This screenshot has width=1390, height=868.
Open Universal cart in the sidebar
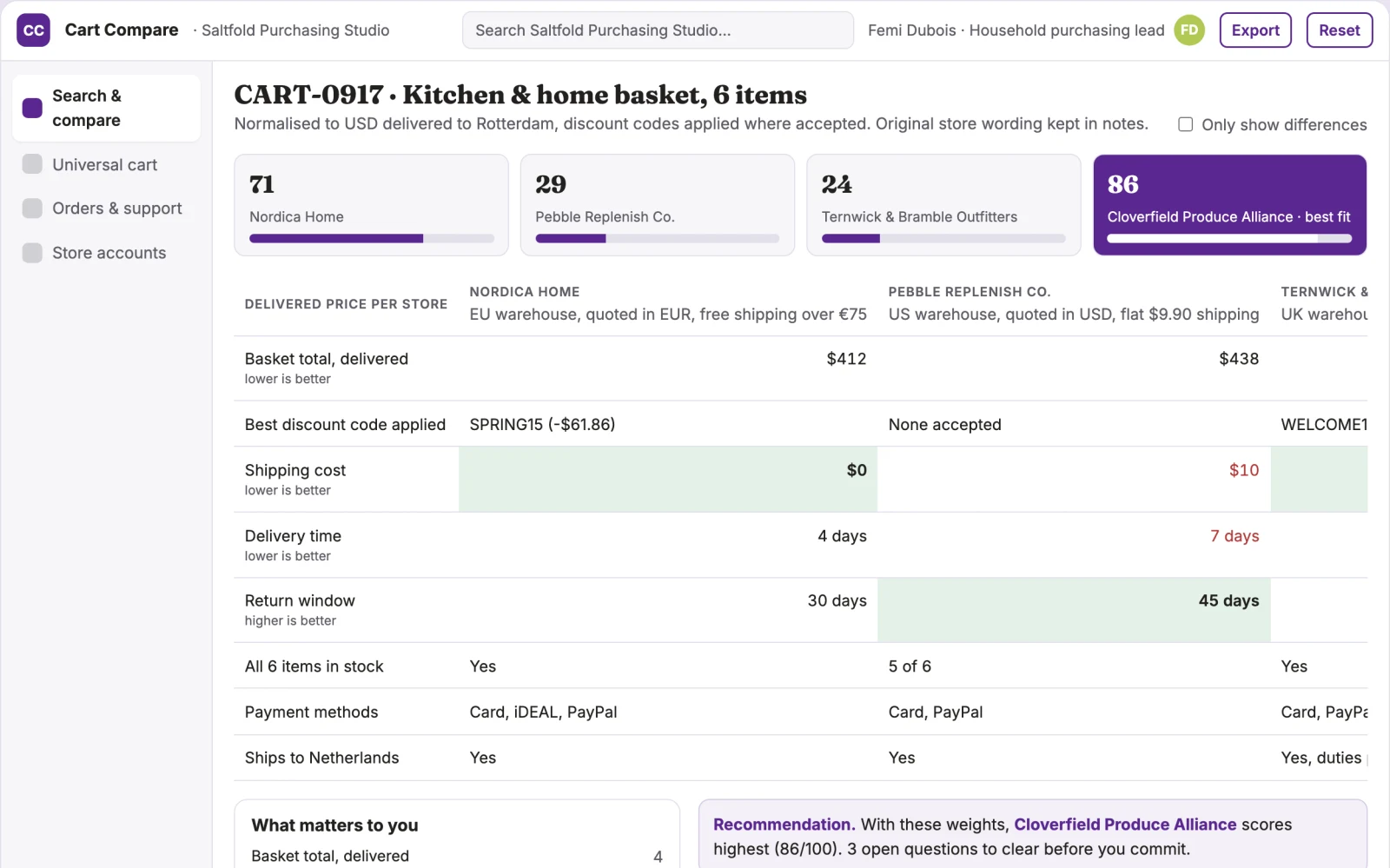(x=106, y=164)
